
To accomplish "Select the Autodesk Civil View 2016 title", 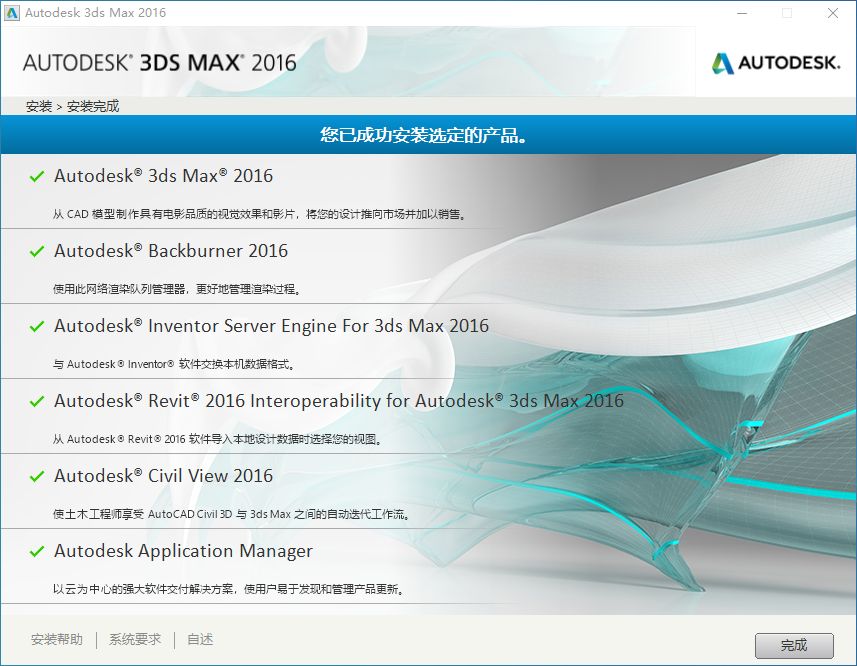I will click(163, 476).
